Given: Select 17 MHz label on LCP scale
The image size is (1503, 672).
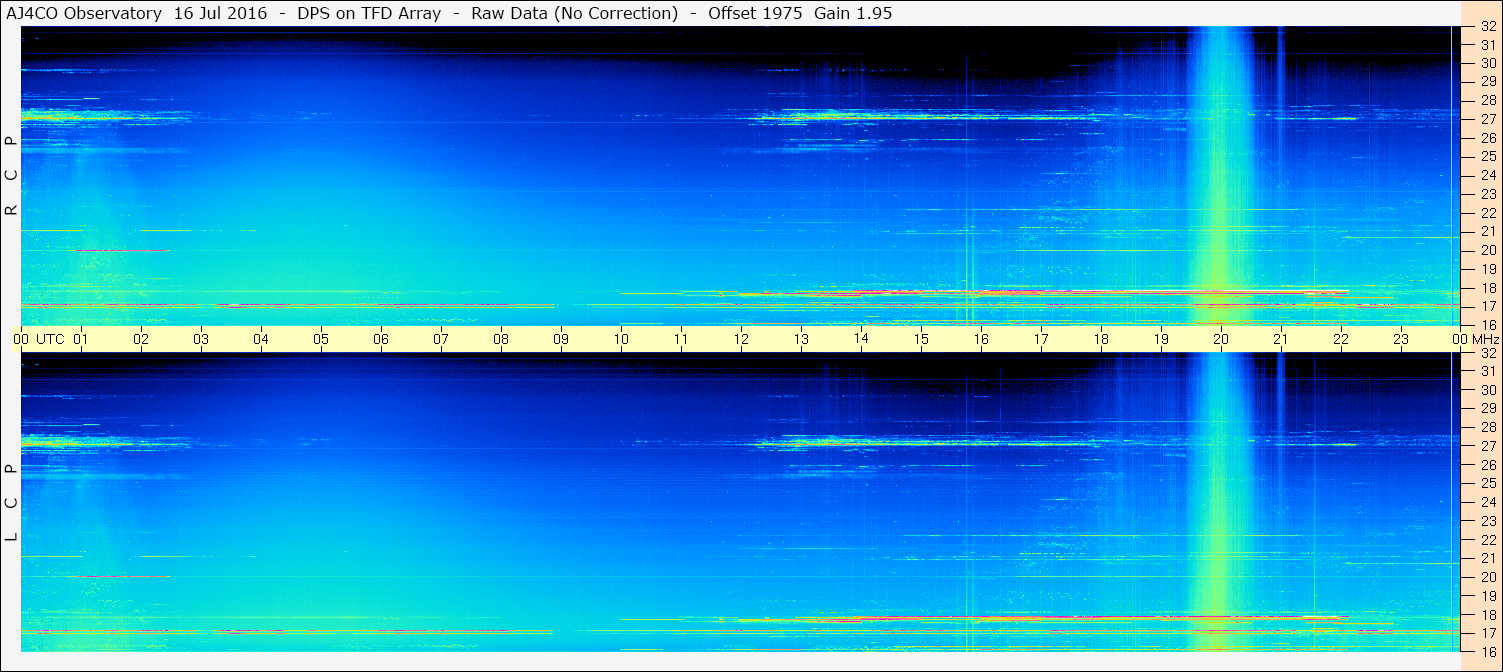Looking at the screenshot, I should click(x=1487, y=633).
